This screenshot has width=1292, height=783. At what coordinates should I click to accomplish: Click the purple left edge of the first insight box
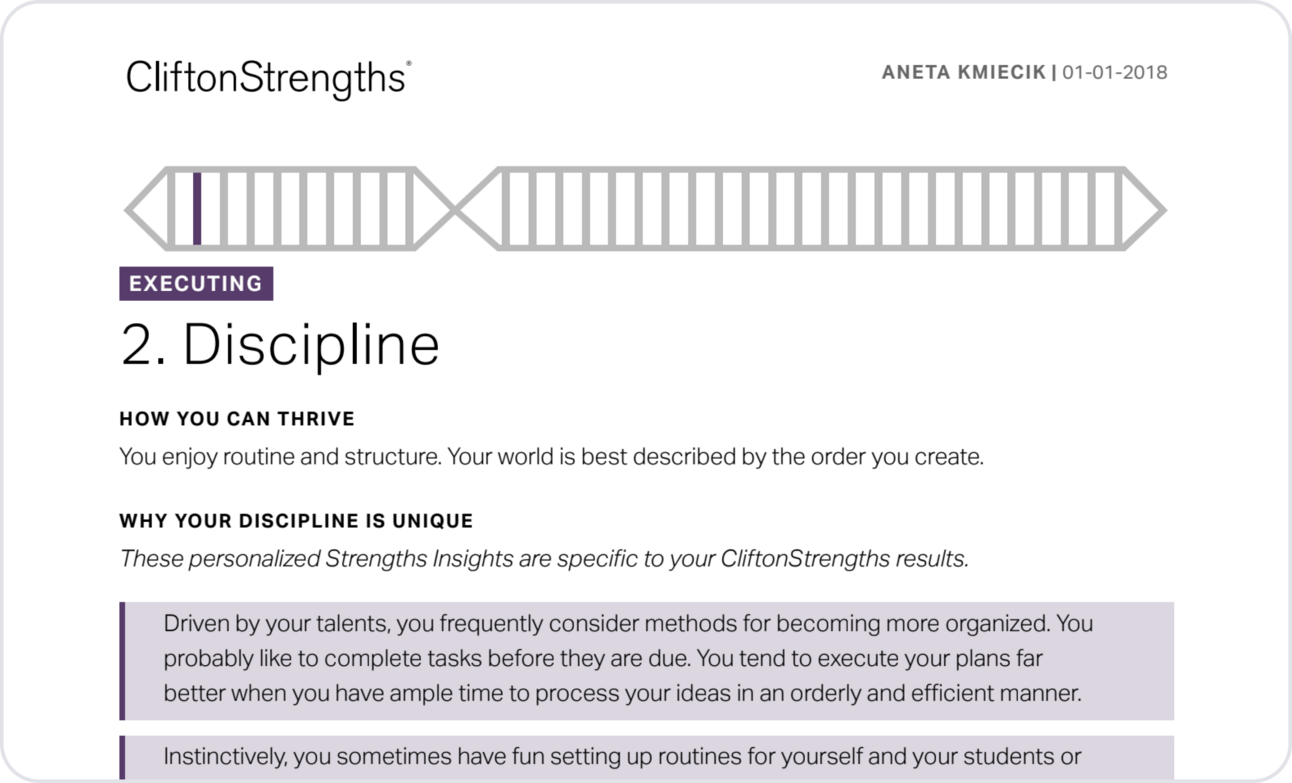click(x=122, y=661)
